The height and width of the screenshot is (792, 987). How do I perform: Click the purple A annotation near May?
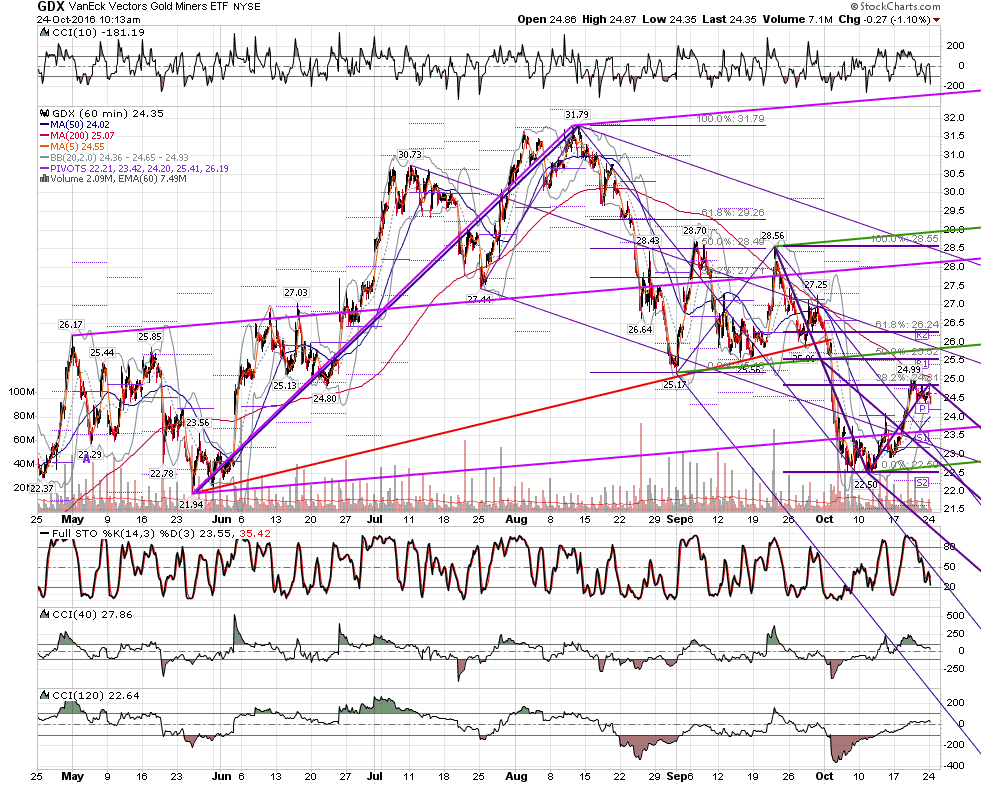[86, 459]
